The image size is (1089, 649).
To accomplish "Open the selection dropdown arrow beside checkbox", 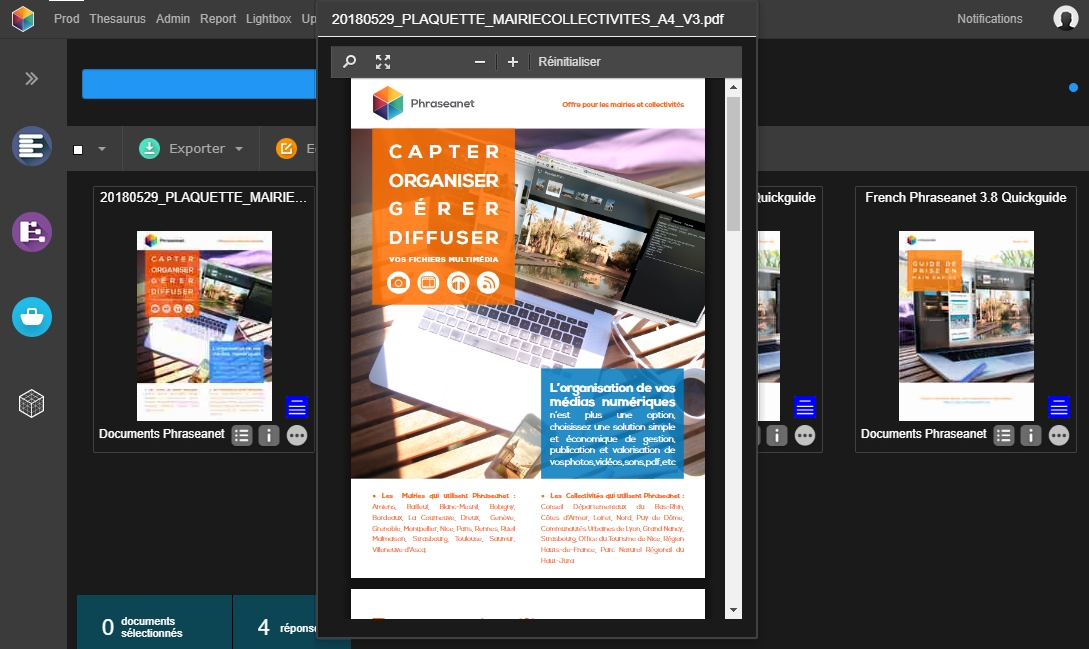I will coord(102,150).
